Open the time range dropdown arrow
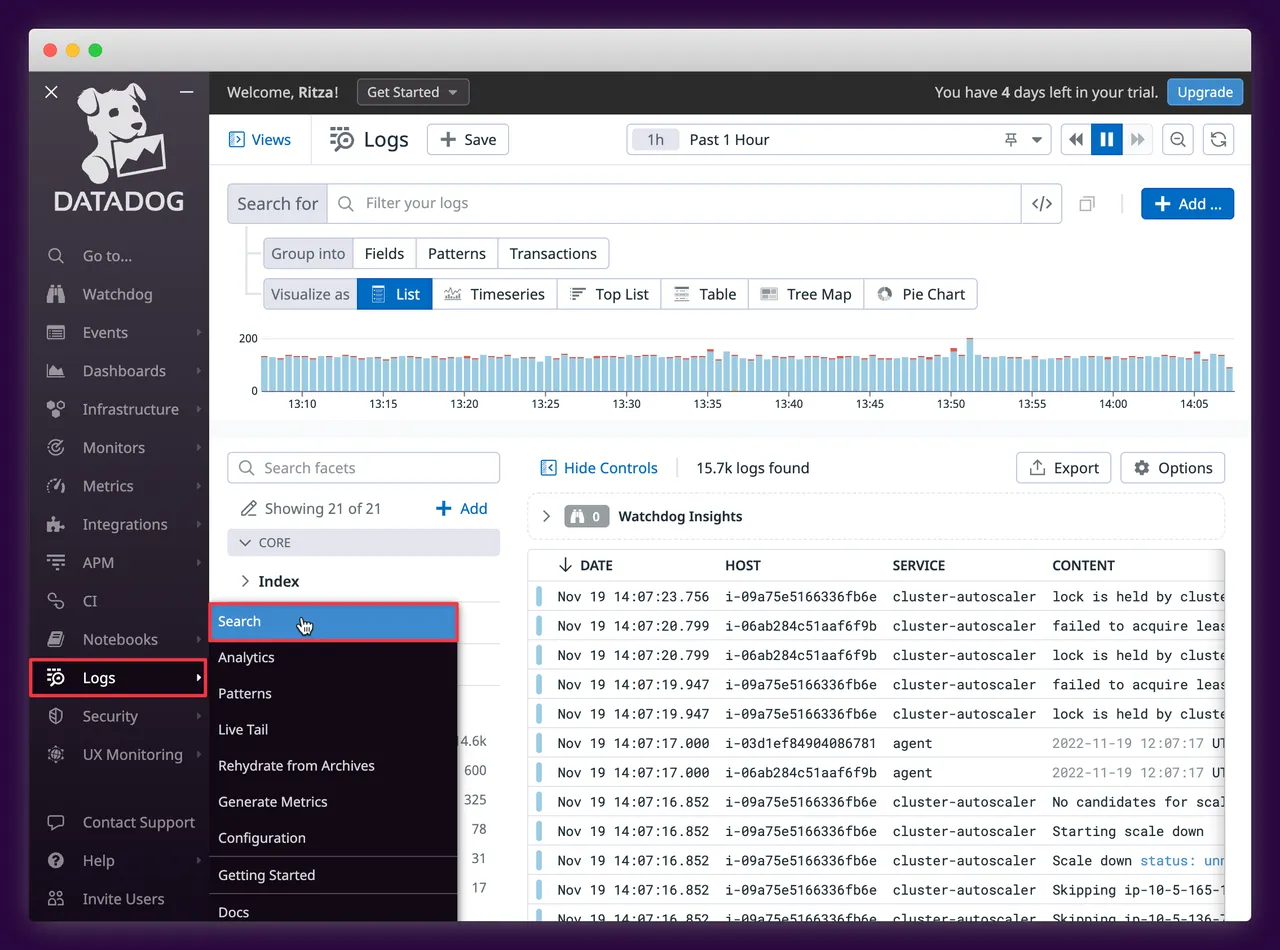The image size is (1280, 950). pyautogui.click(x=1037, y=140)
